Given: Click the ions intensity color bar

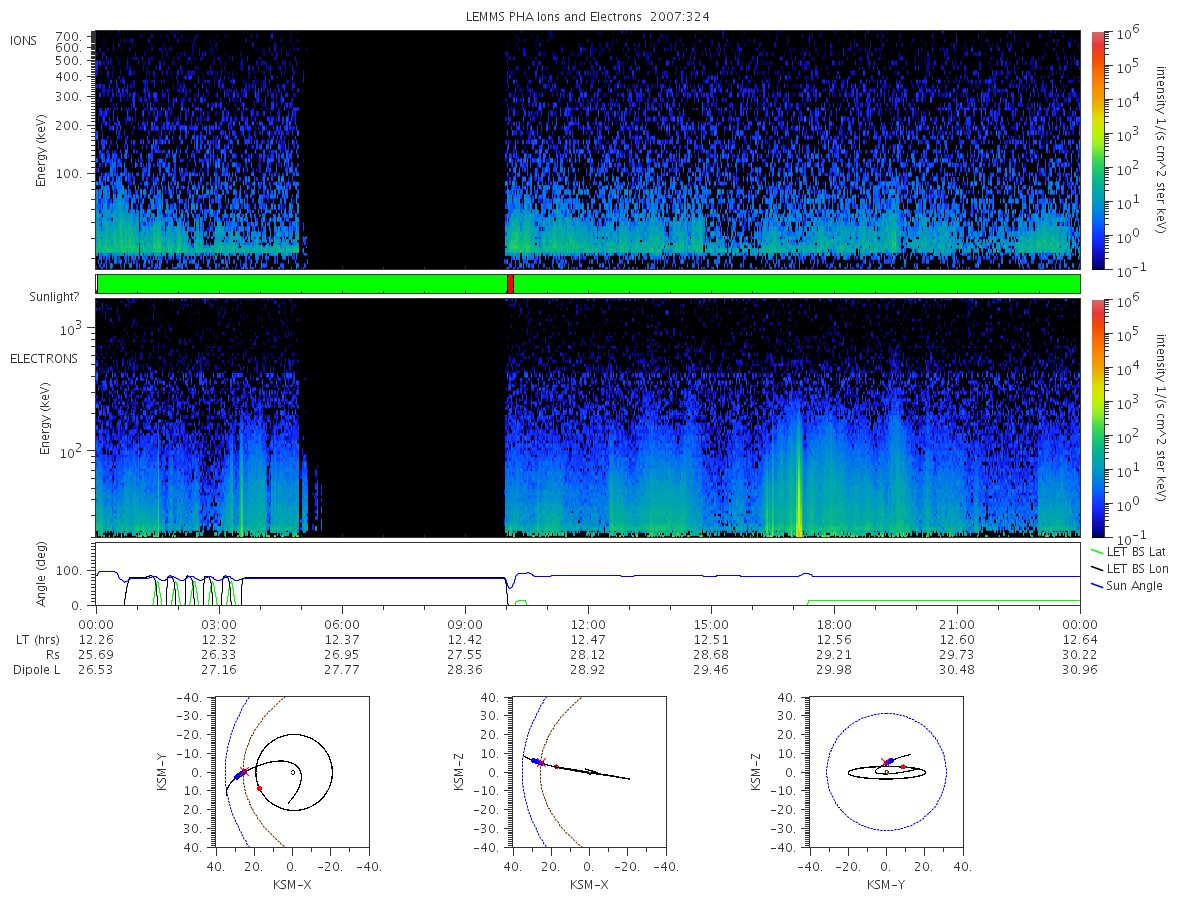Looking at the screenshot, I should click(1097, 150).
